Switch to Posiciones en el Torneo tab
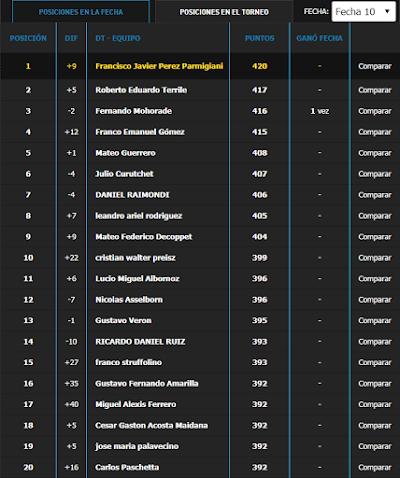 pos(224,12)
